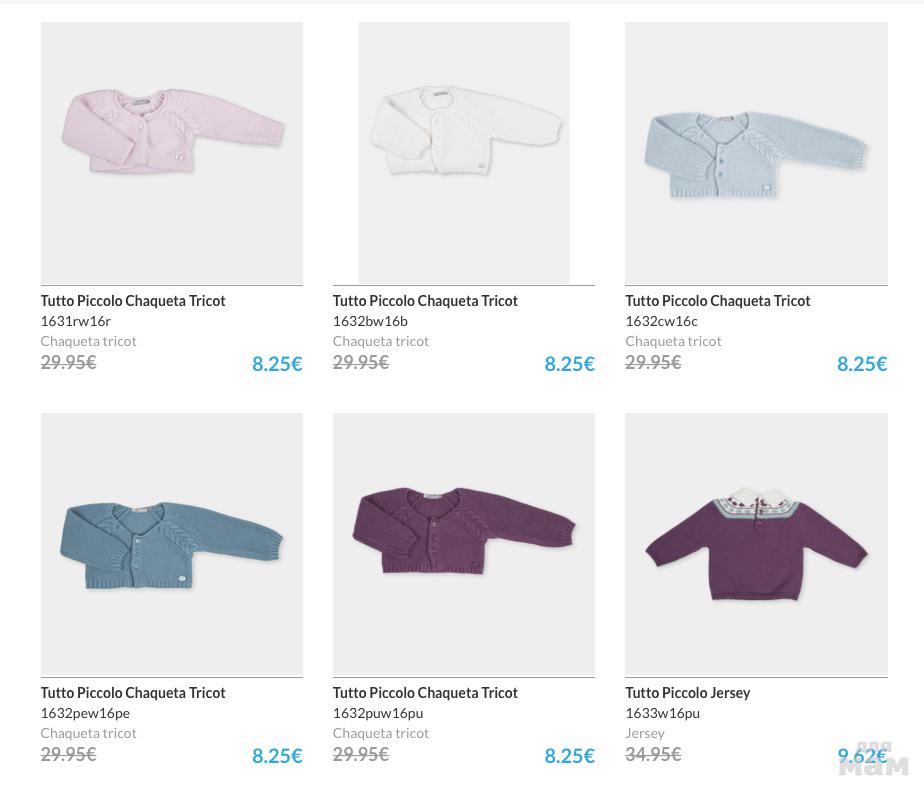Click the title above code 1631rw16r

133,300
